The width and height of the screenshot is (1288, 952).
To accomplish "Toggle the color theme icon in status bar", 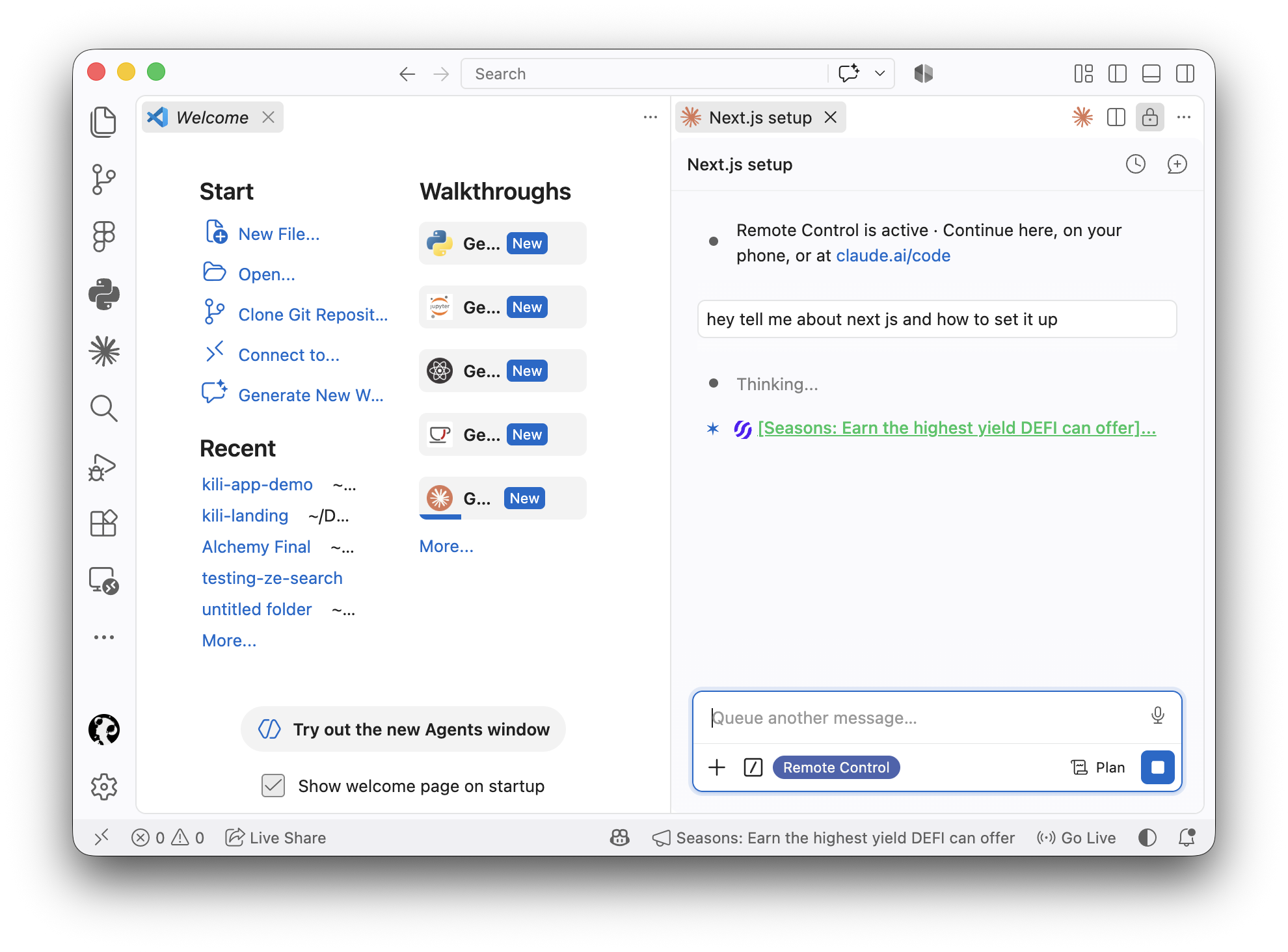I will pyautogui.click(x=1147, y=838).
